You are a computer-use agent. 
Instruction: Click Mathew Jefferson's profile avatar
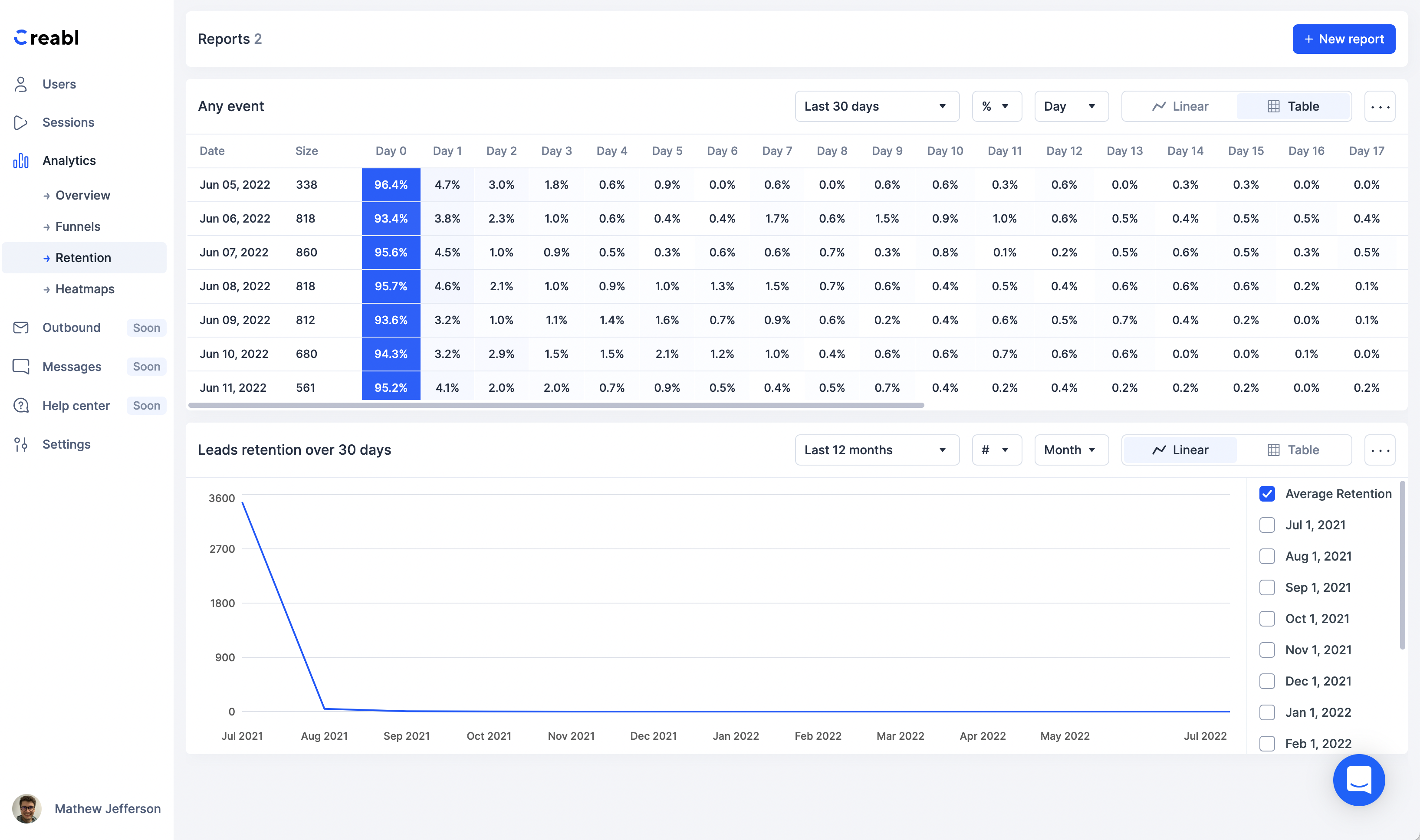click(26, 808)
